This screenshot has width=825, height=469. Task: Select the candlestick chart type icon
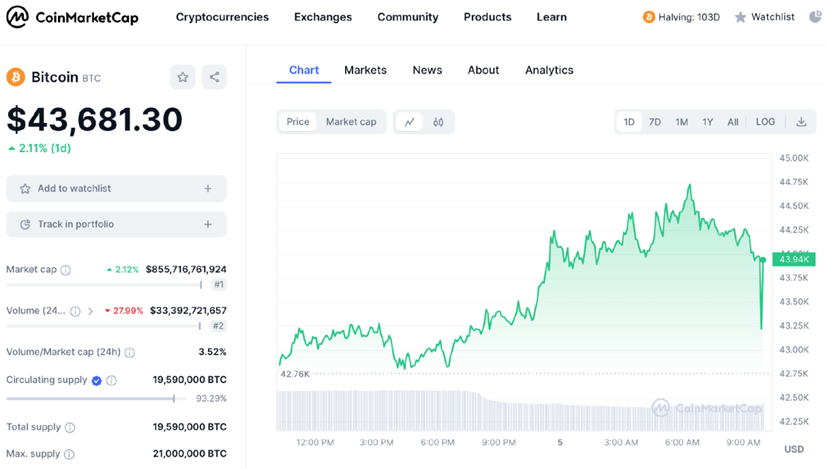(x=438, y=122)
